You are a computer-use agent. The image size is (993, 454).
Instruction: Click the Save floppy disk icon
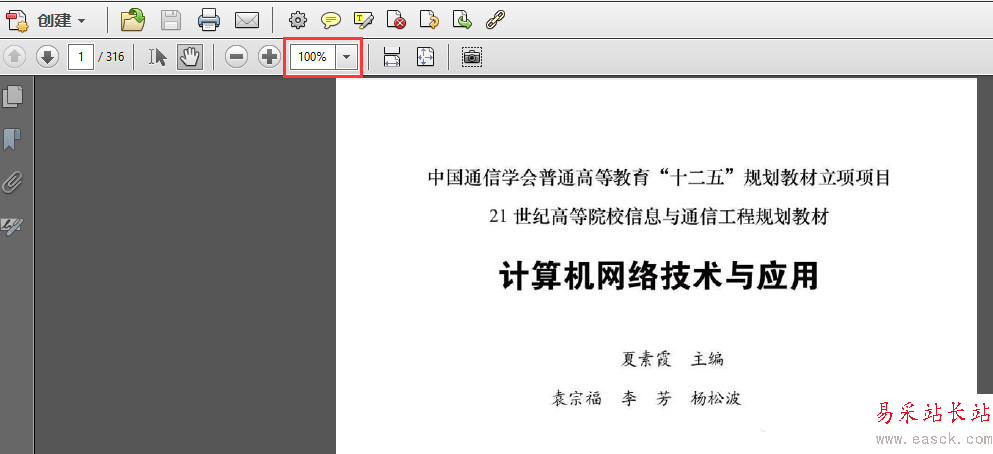coord(171,20)
